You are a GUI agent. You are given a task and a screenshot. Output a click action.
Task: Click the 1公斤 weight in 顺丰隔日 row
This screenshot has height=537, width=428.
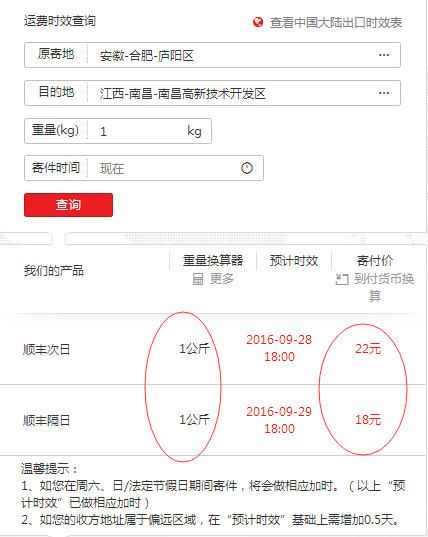[194, 420]
